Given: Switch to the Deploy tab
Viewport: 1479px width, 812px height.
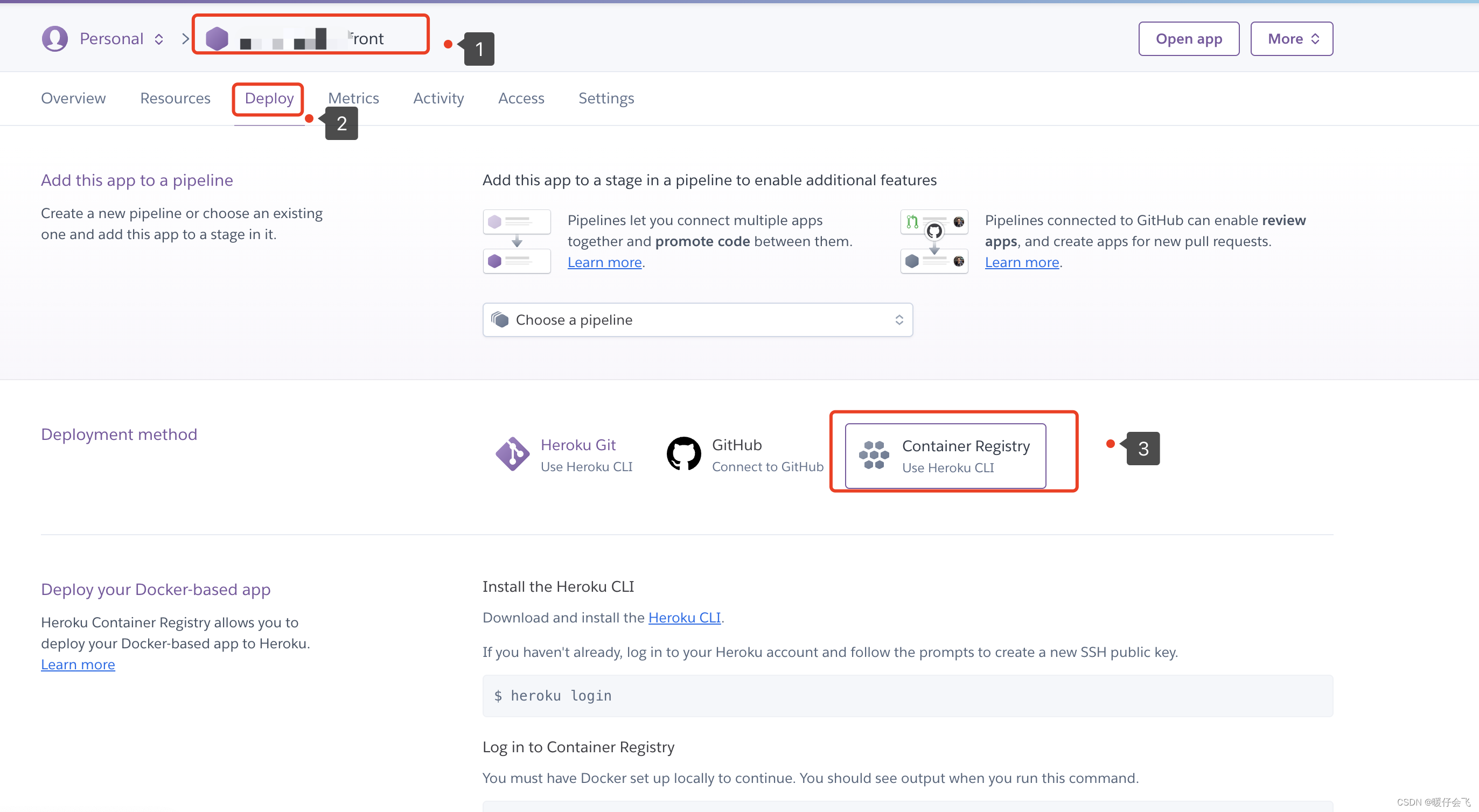Looking at the screenshot, I should (x=269, y=97).
